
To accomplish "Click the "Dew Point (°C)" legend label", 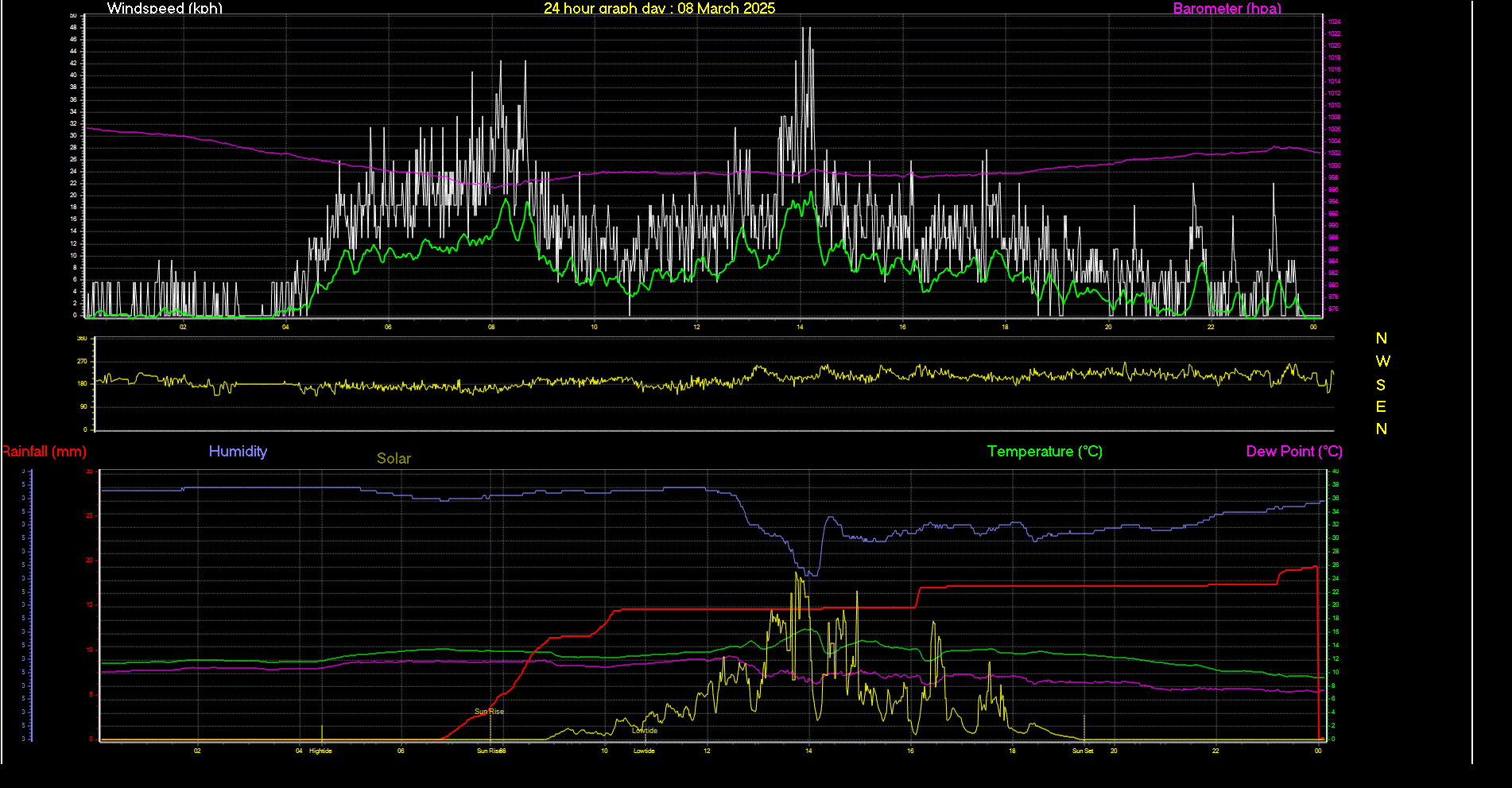I will 1294,452.
